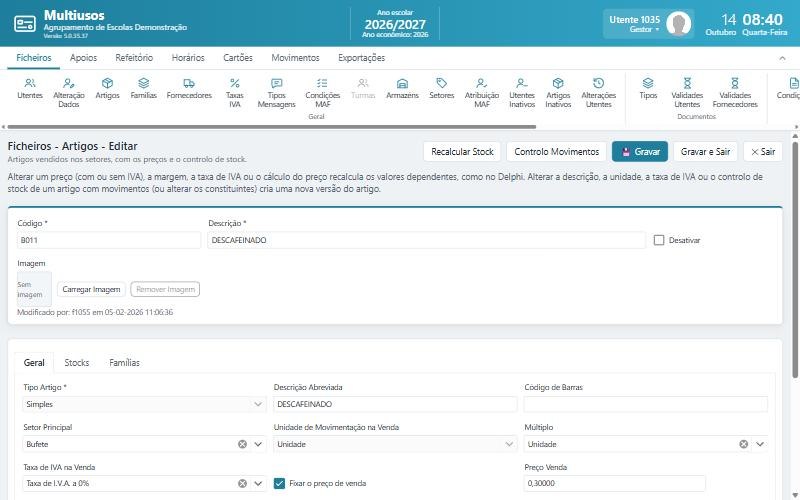Click the page vertical scrollbar
The image size is (800, 500).
795,260
